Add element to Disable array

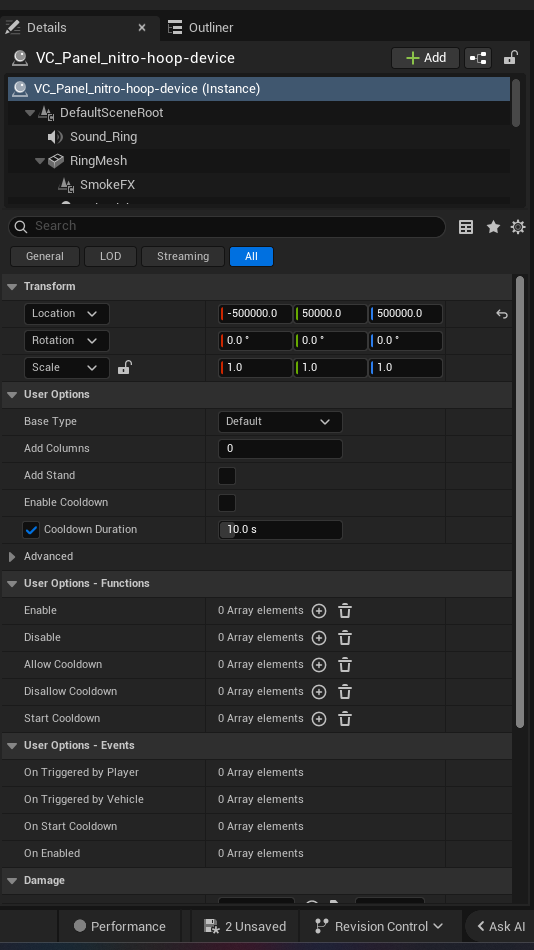coord(319,638)
